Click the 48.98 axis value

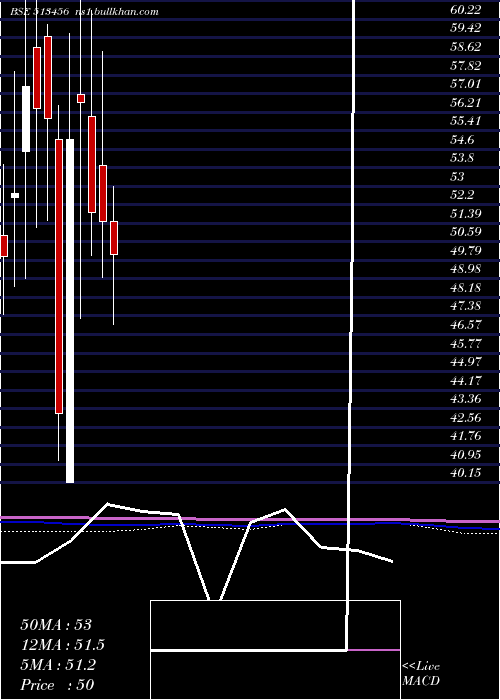point(466,269)
